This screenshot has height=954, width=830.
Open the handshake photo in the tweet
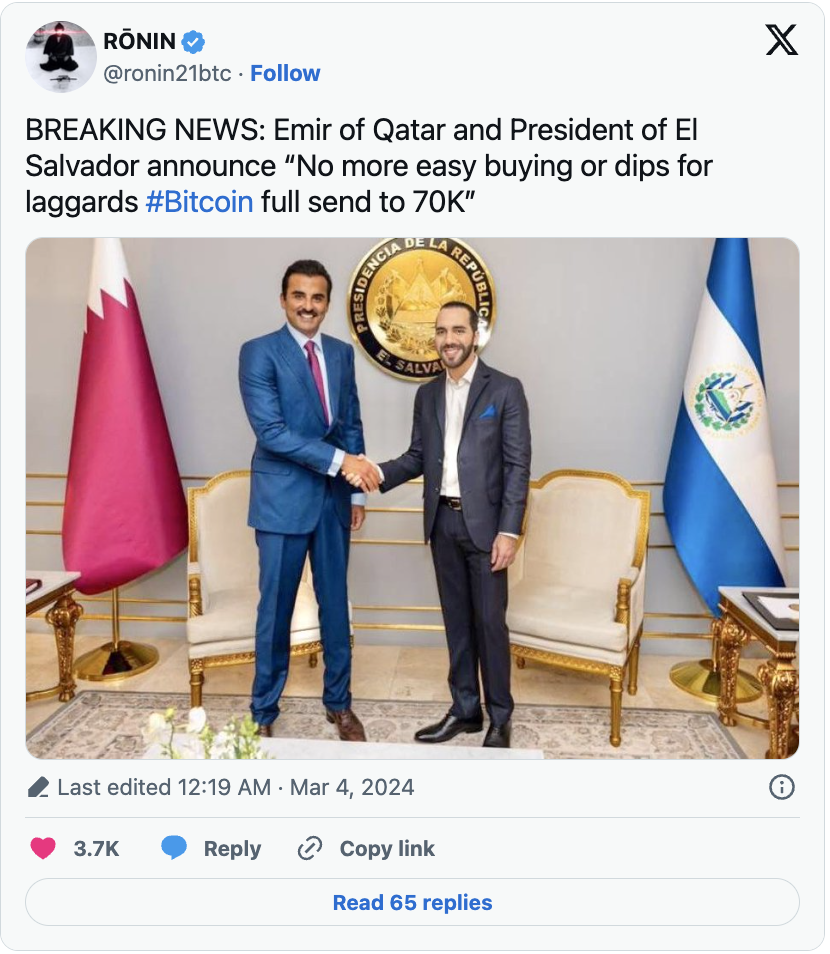tap(412, 497)
